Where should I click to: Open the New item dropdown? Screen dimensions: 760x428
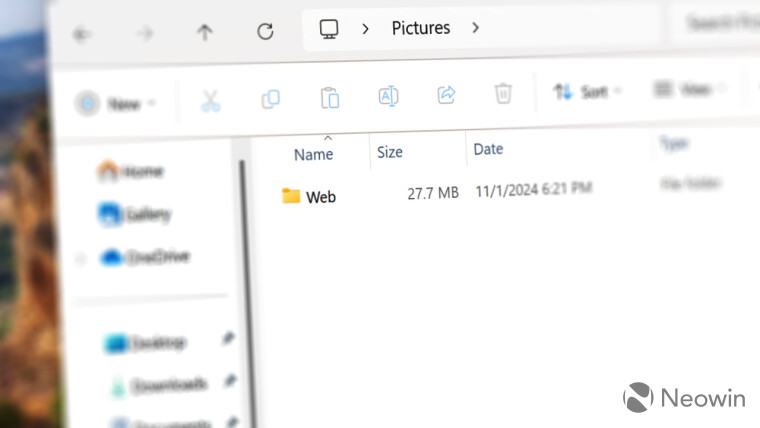click(116, 103)
